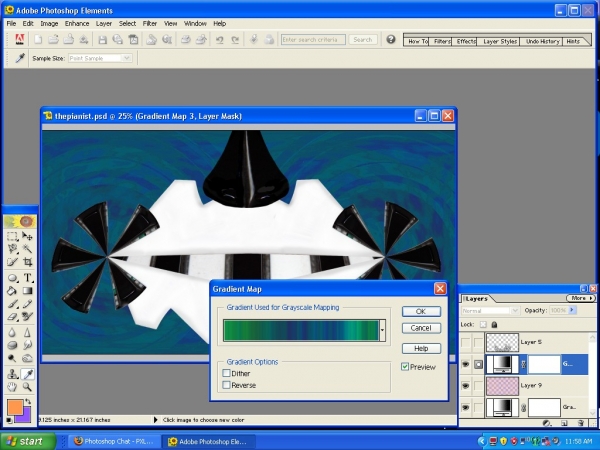This screenshot has height=450, width=600.
Task: Click the Save icon in shortcuts bar
Action: click(102, 39)
